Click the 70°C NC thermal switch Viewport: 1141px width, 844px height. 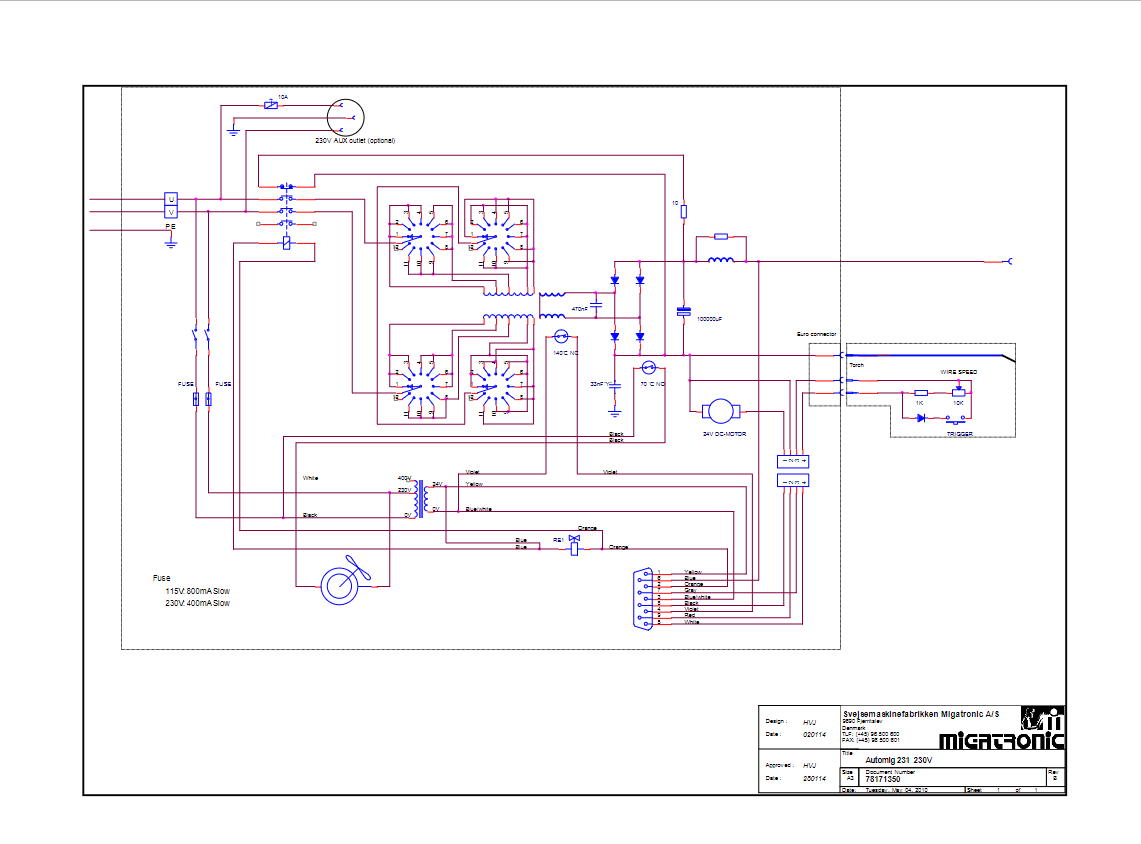tap(648, 367)
